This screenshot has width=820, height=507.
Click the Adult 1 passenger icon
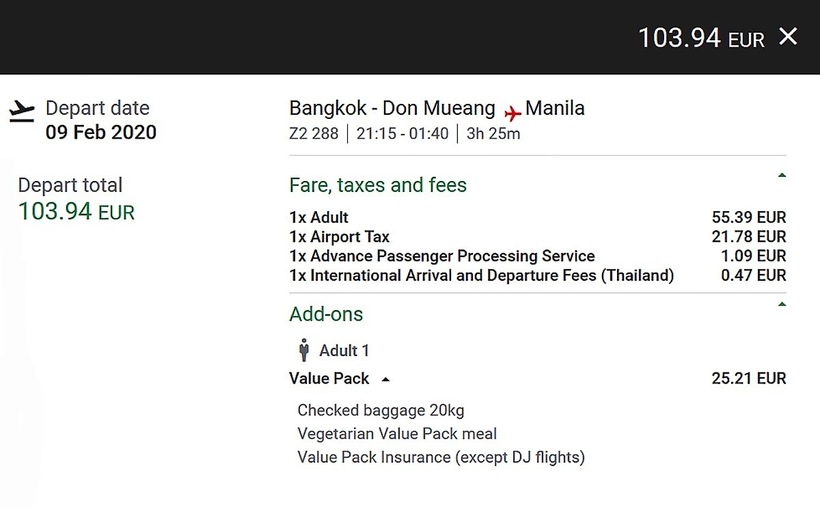304,350
